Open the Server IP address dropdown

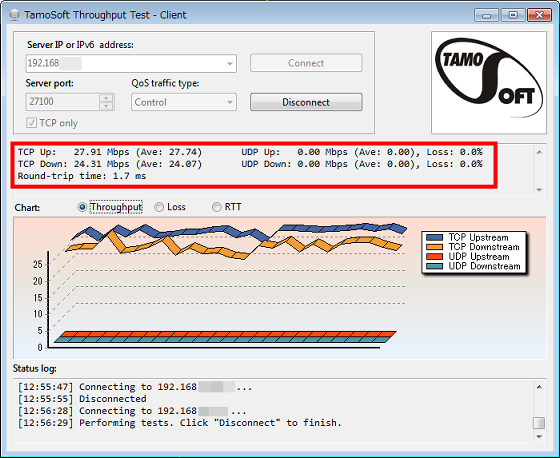230,64
